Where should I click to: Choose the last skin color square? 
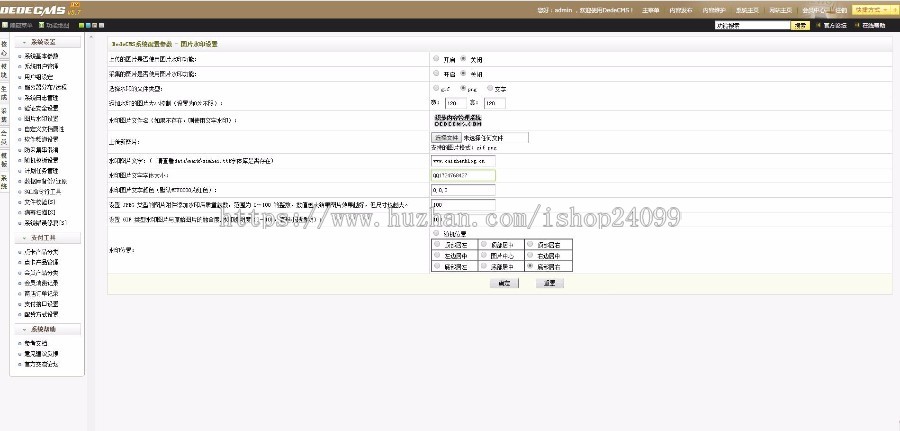[102, 25]
